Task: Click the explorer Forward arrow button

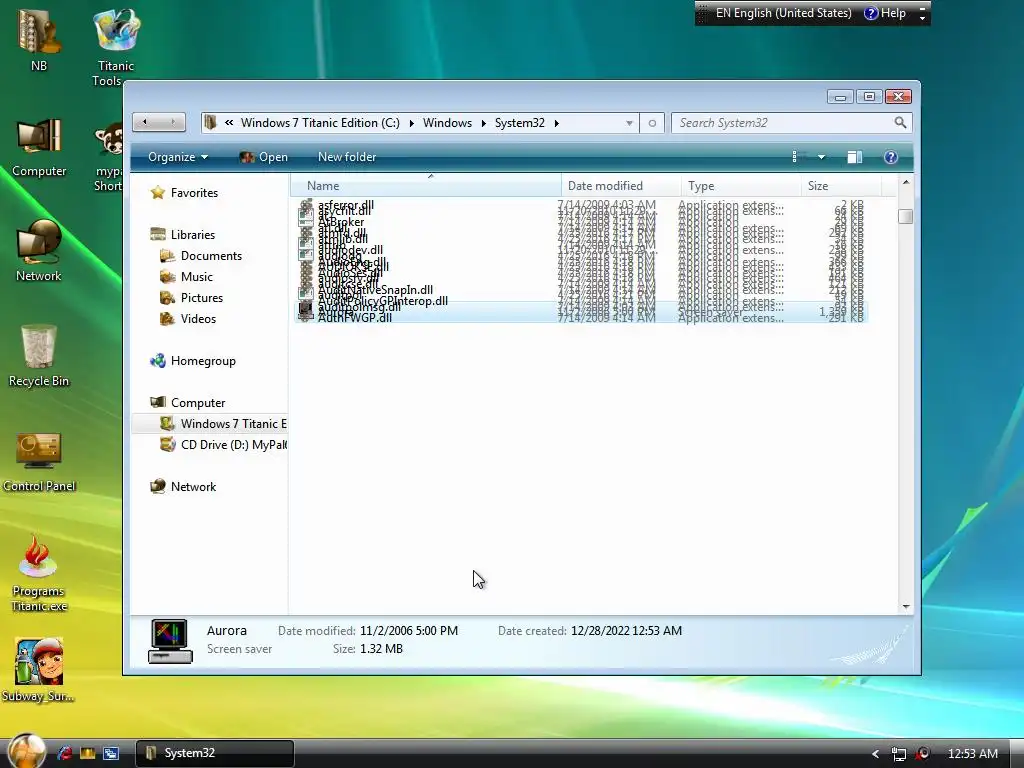Action: point(172,122)
